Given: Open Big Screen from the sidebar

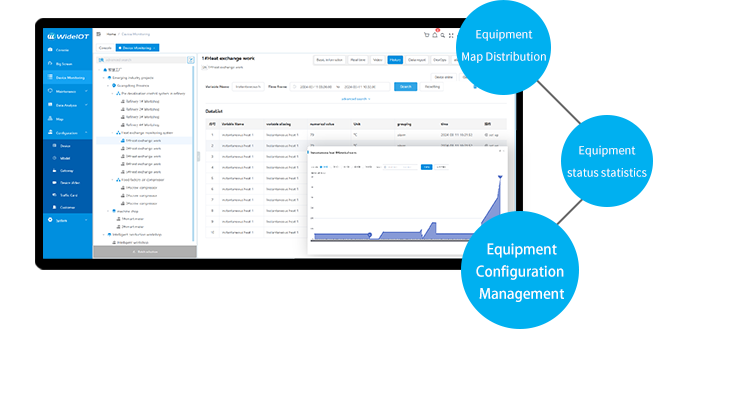Looking at the screenshot, I should coord(64,63).
